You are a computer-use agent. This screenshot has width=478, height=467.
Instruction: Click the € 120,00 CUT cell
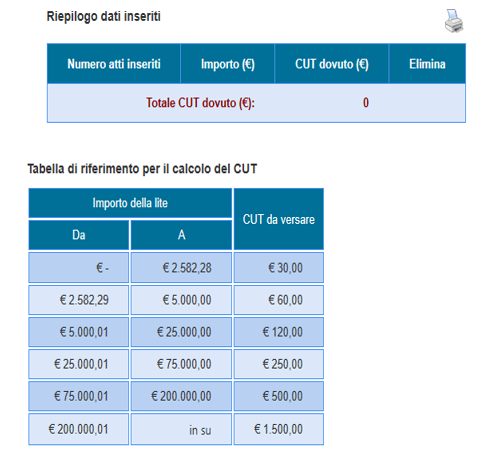tap(279, 332)
